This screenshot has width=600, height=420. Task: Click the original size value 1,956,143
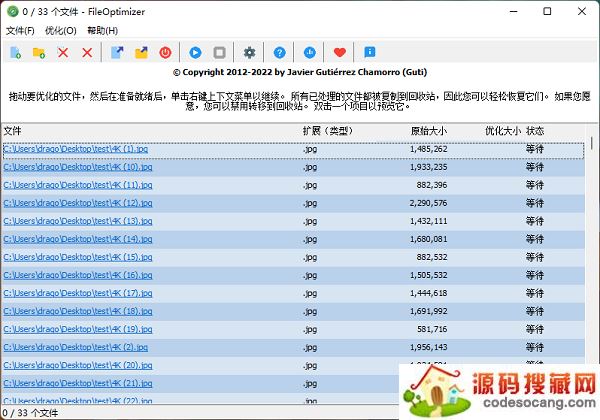[429, 347]
